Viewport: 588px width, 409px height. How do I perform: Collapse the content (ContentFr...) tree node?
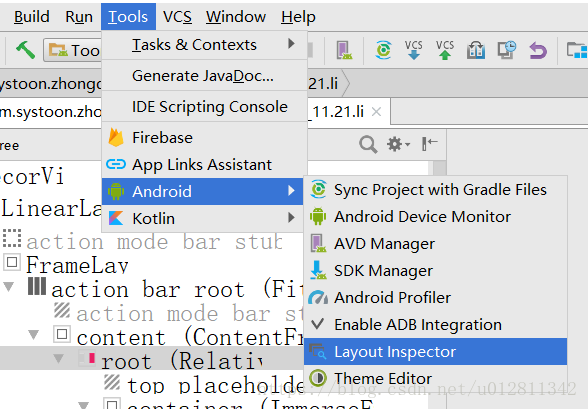pyautogui.click(x=33, y=334)
